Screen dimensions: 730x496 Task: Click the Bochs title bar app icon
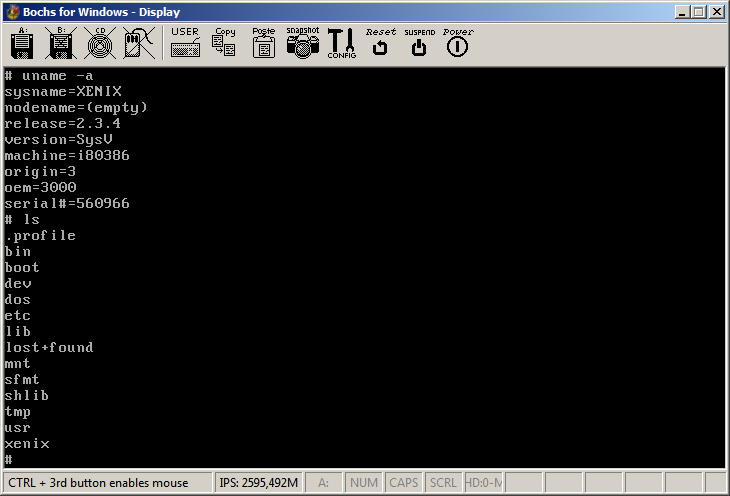[13, 12]
